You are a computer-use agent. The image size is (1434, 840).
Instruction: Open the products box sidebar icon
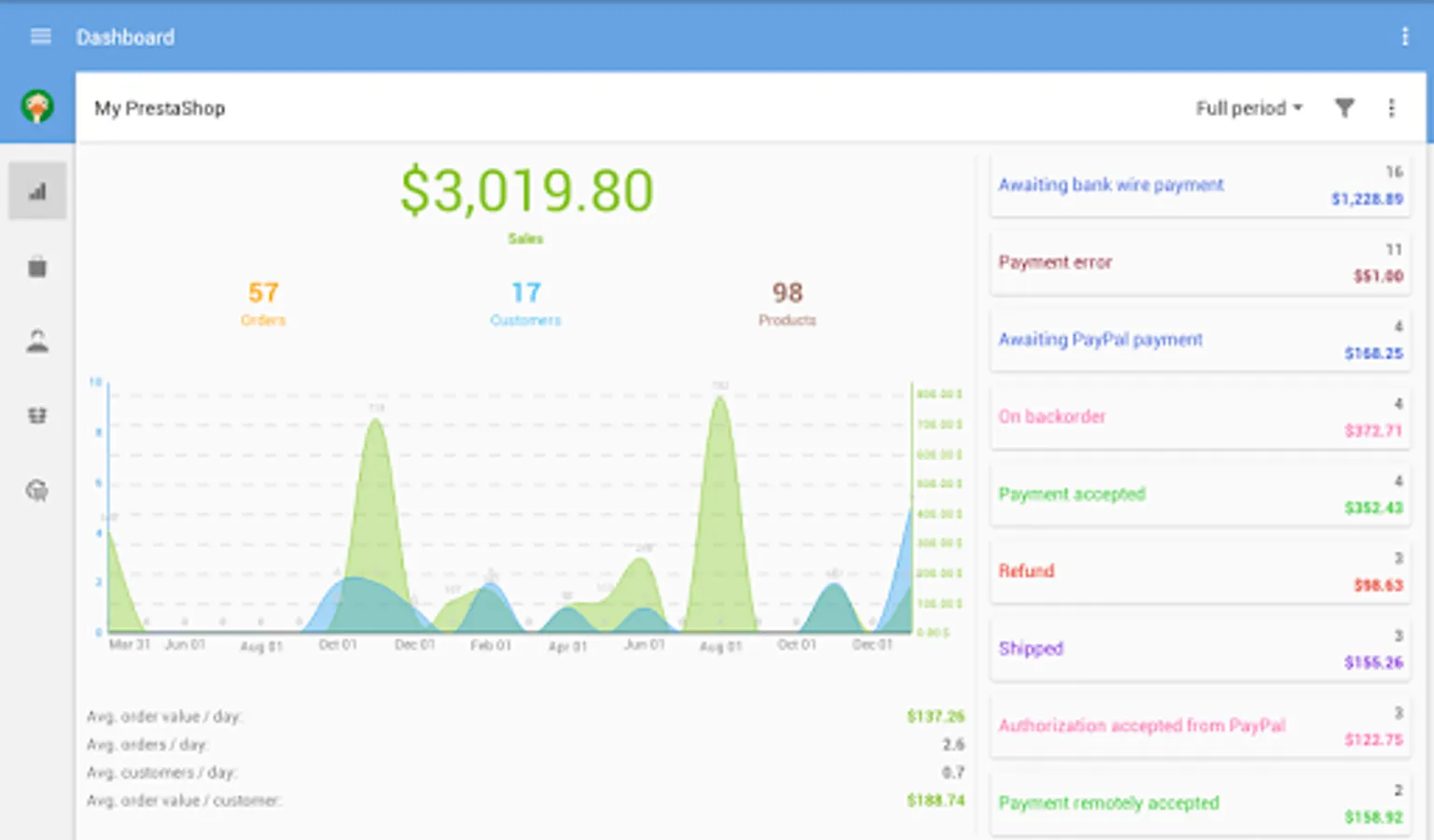point(37,415)
